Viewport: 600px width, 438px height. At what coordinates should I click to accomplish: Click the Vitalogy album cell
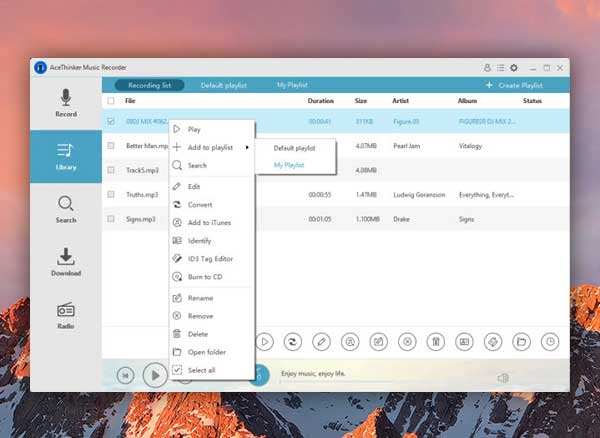(470, 146)
